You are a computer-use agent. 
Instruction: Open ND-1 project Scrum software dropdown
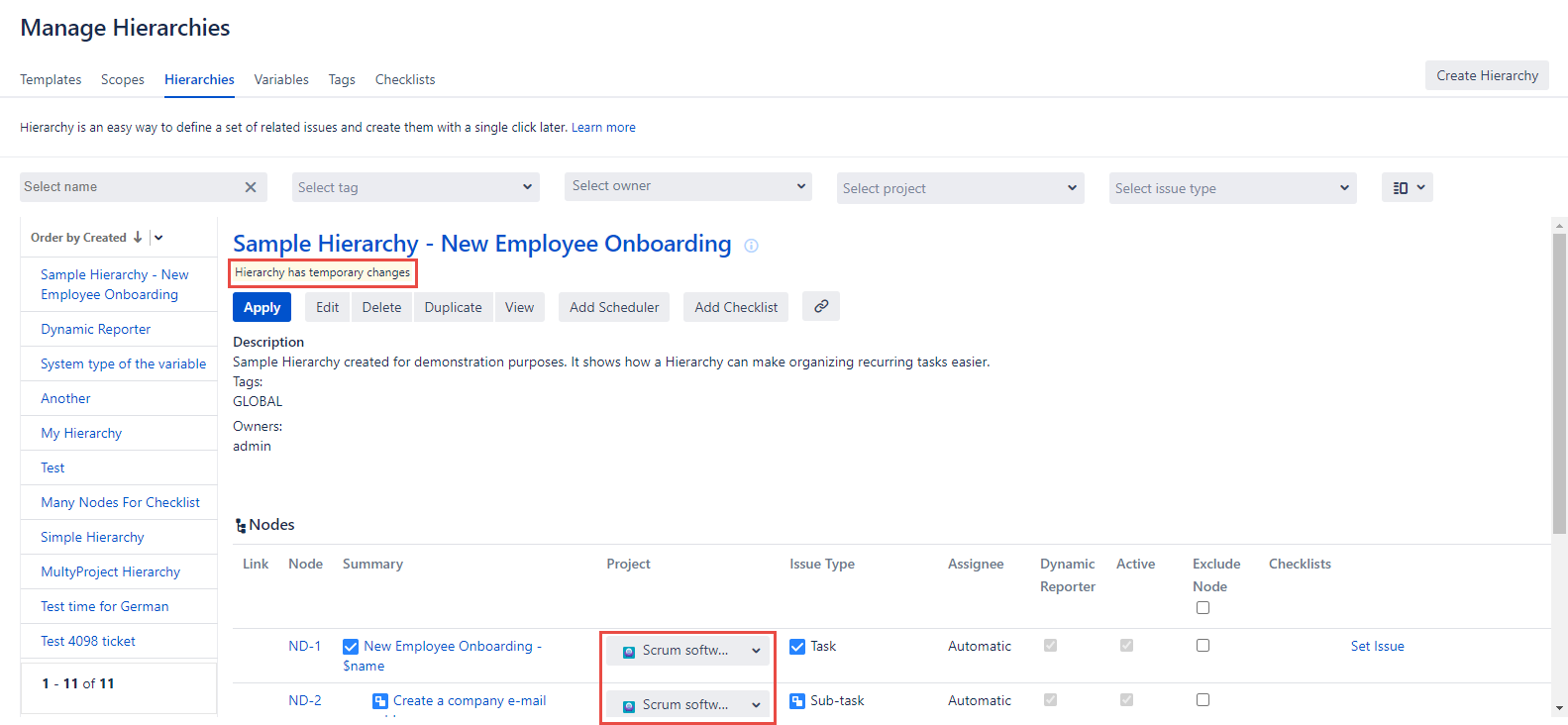point(688,651)
